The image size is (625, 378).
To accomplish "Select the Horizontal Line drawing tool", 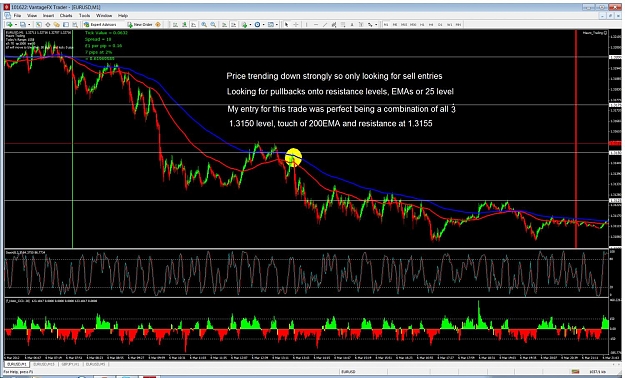I will tap(316, 25).
